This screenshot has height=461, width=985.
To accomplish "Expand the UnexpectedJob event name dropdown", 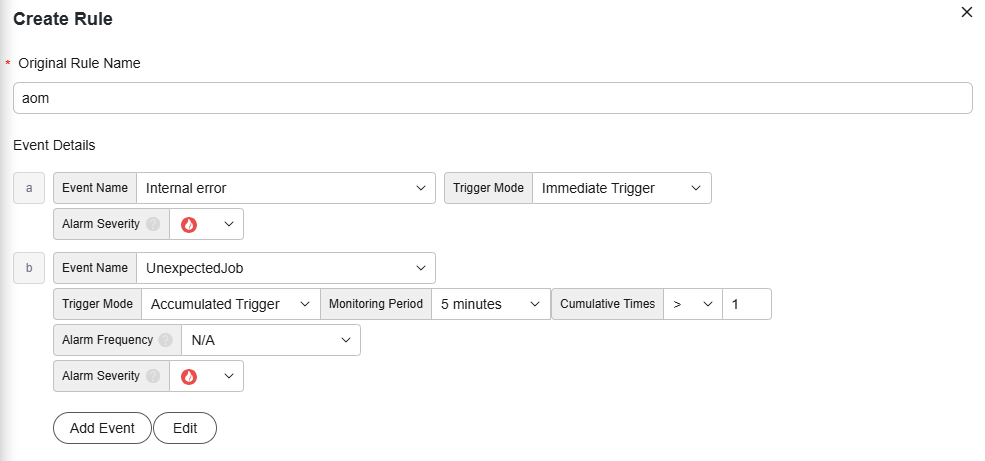I will [286, 268].
